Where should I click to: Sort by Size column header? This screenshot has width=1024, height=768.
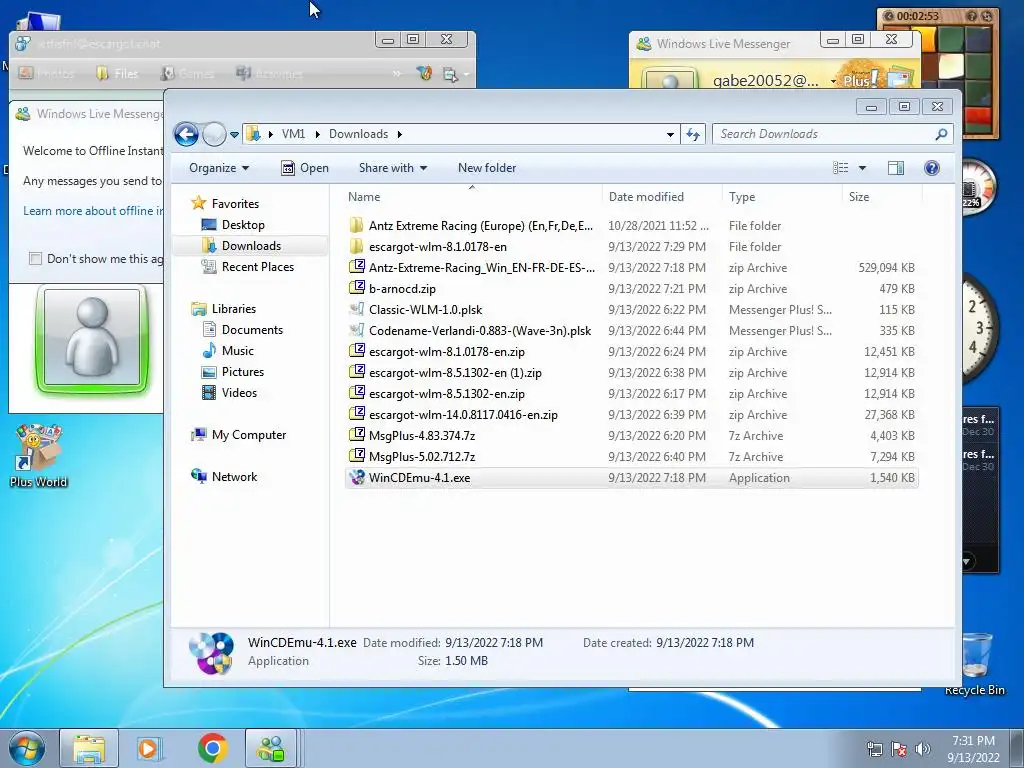pos(882,197)
